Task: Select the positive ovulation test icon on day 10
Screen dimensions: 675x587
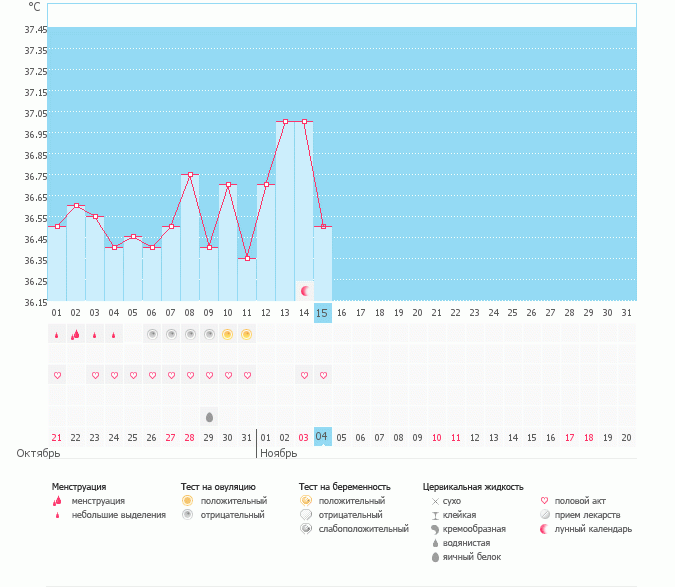Action: (228, 334)
